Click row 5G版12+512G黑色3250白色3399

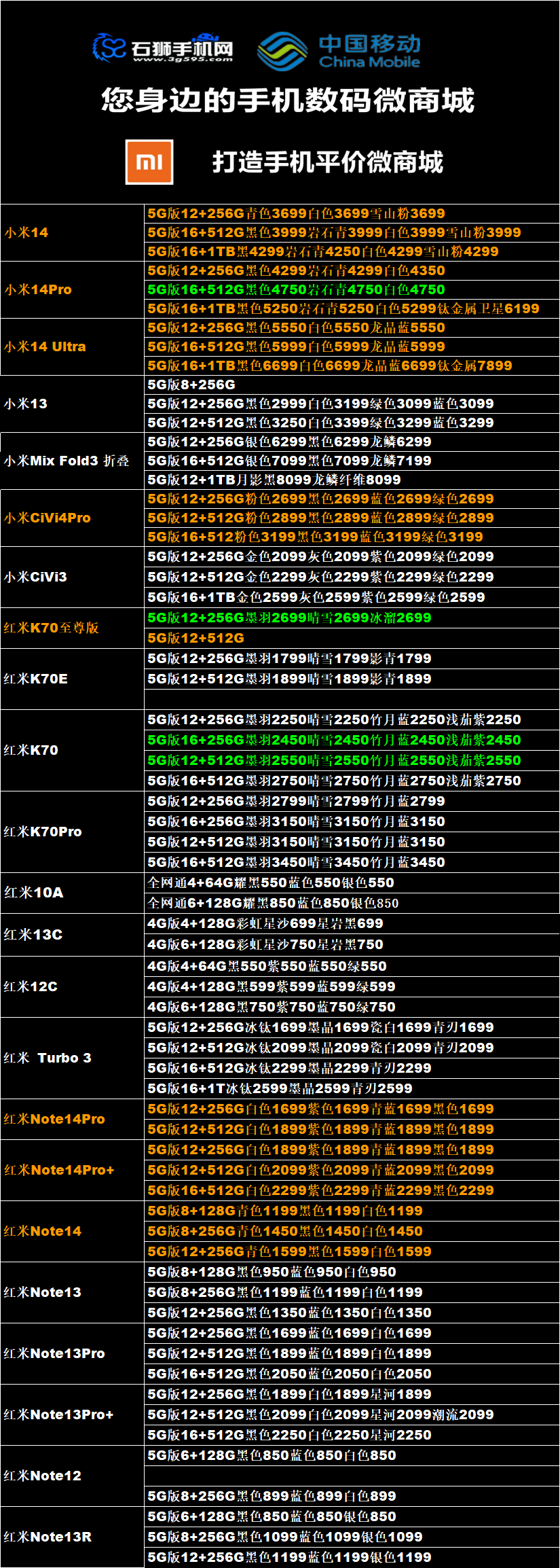pyautogui.click(x=352, y=423)
